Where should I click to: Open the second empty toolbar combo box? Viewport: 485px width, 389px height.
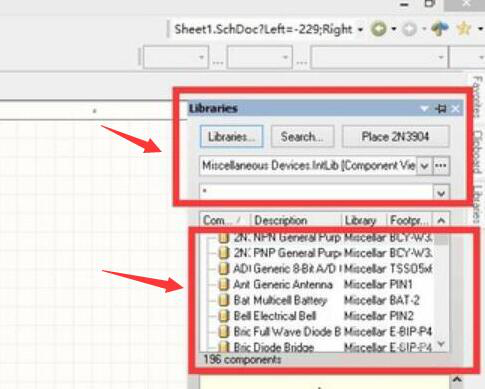(260, 57)
